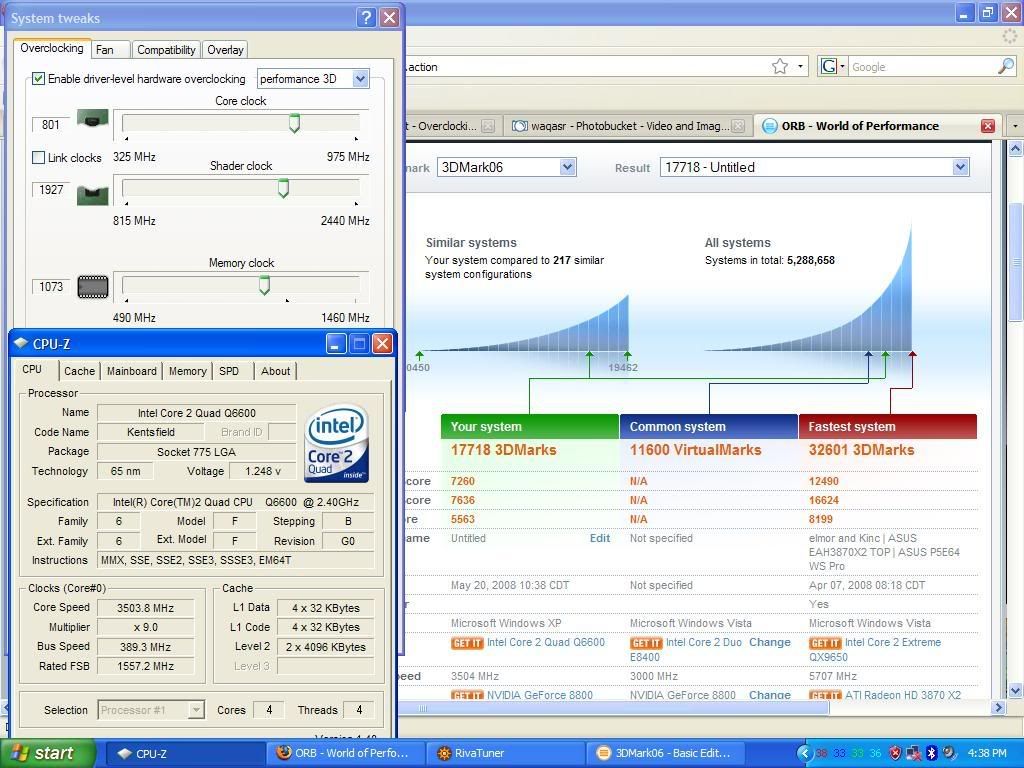Image resolution: width=1024 pixels, height=768 pixels.
Task: Click the Shader clock slider handle
Action: click(x=283, y=188)
